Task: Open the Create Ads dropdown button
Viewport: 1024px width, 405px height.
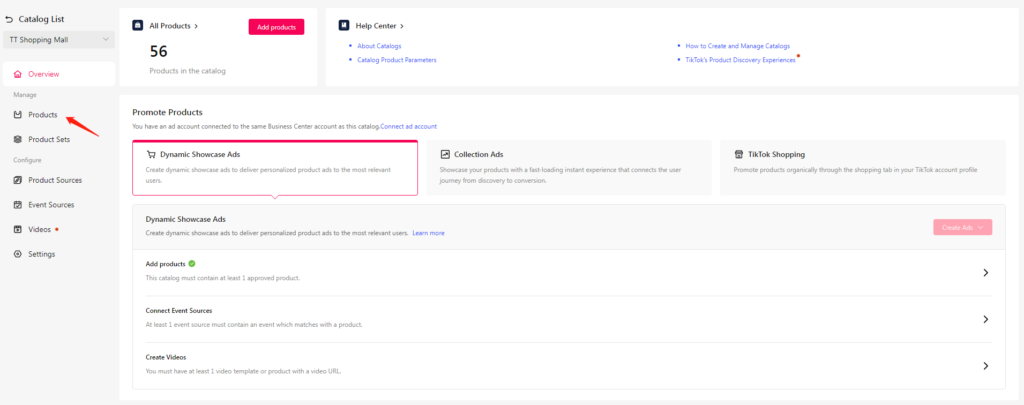Action: pyautogui.click(x=963, y=227)
